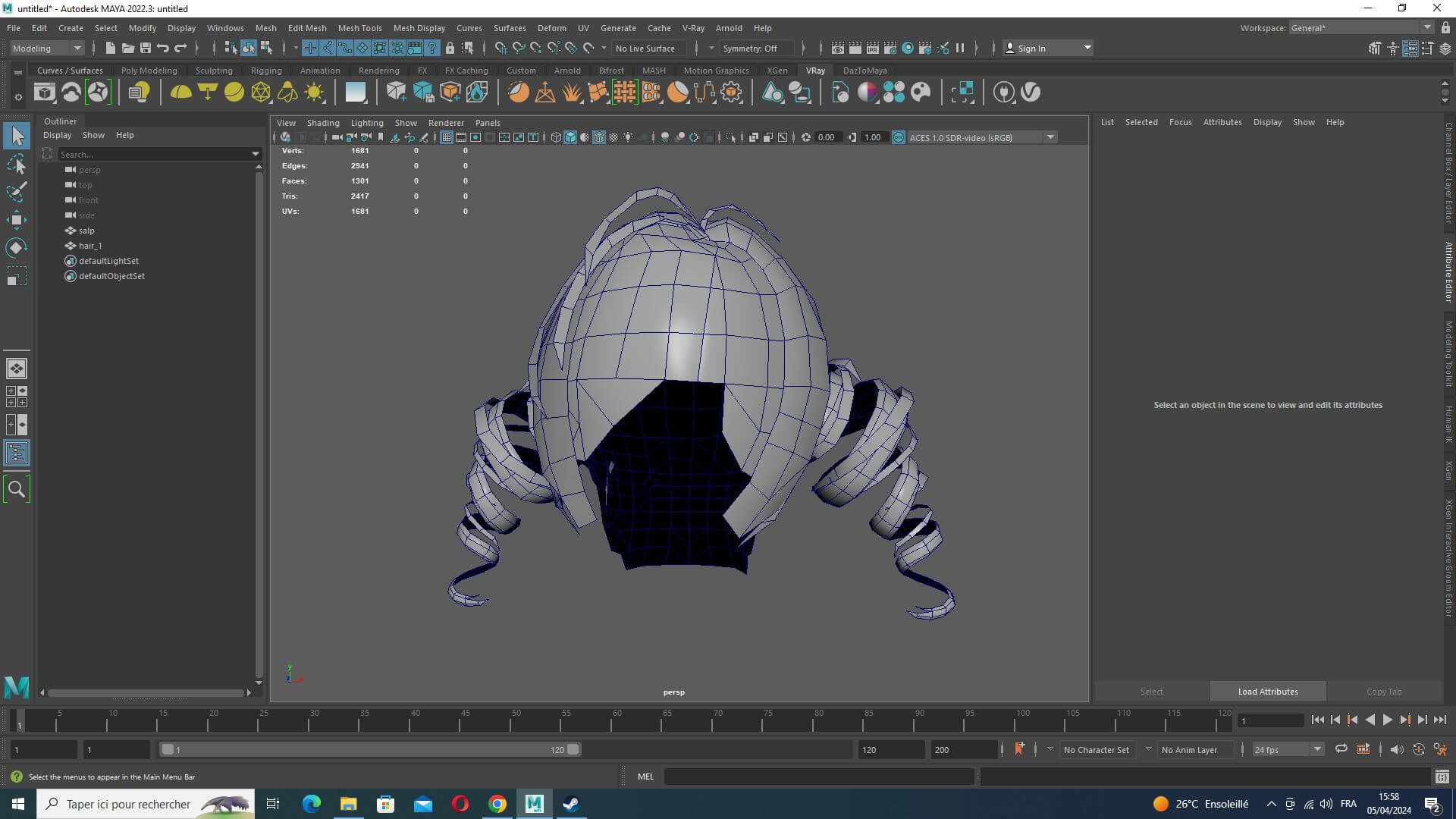1456x819 pixels.
Task: Select hair_1 in the Outliner
Action: 89,246
